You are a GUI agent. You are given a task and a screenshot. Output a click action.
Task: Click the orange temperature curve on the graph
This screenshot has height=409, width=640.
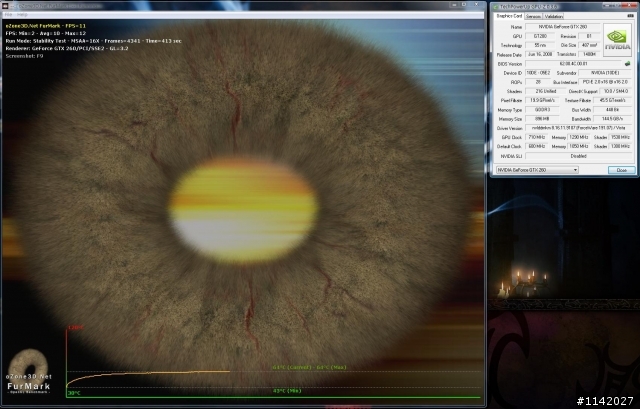click(148, 374)
